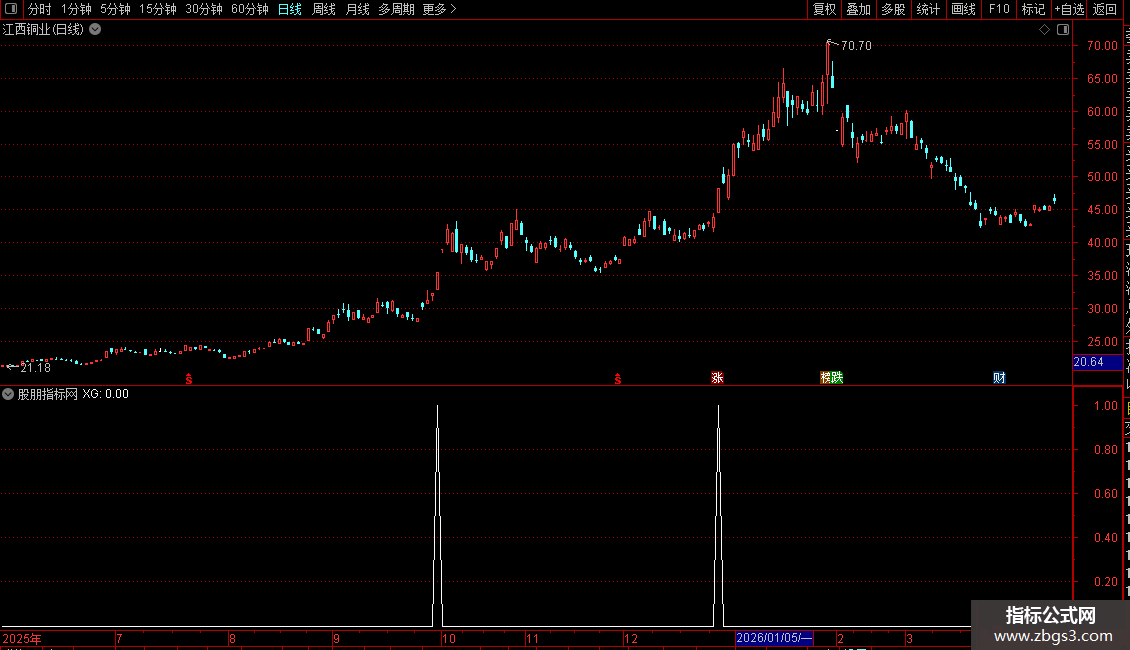Screen dimensions: 1130x650
Task: Click the diamond marker icon above the chart
Action: [x=1044, y=30]
